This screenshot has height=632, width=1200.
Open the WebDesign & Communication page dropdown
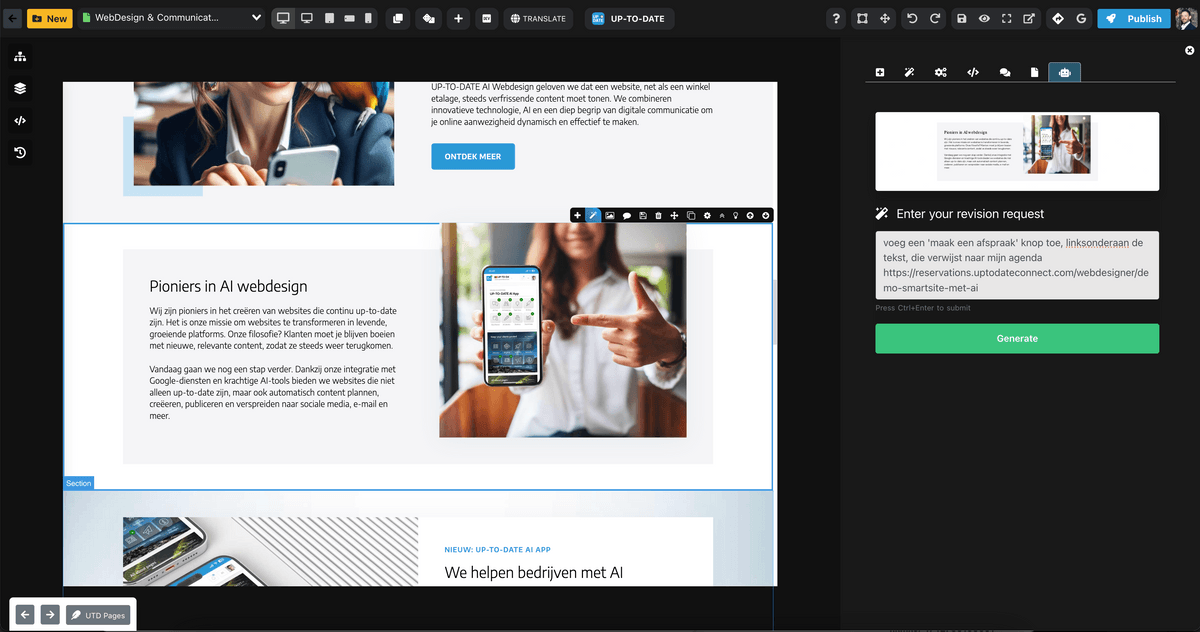[x=172, y=18]
